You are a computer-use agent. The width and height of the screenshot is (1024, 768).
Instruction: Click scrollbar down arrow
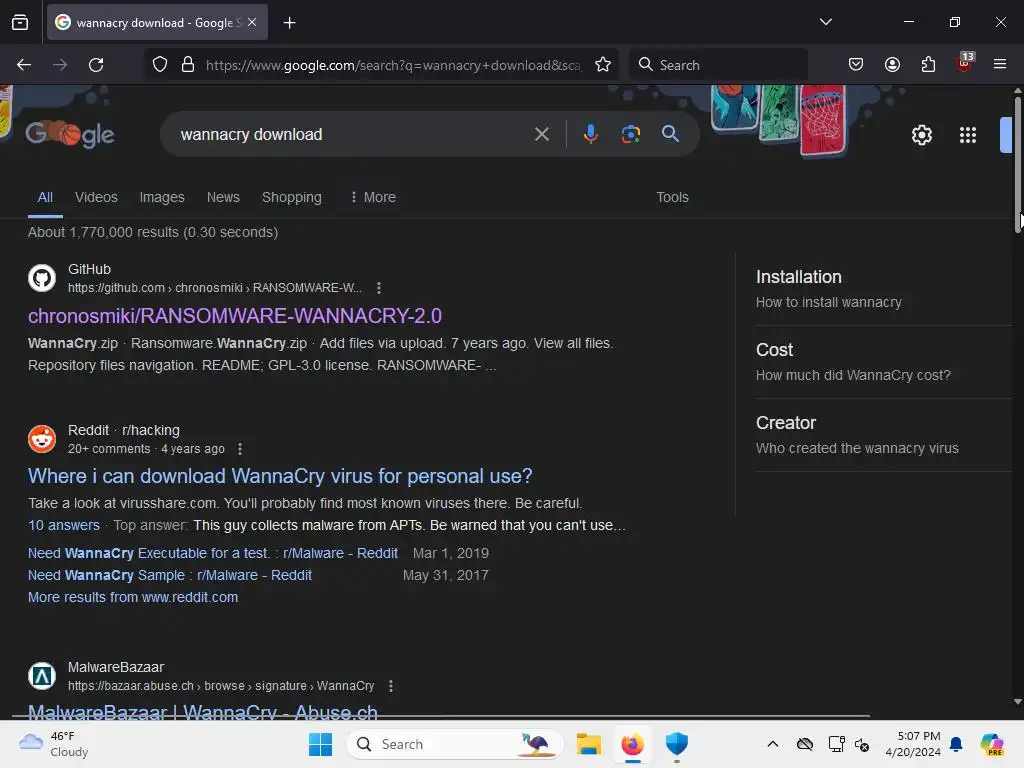1017,702
